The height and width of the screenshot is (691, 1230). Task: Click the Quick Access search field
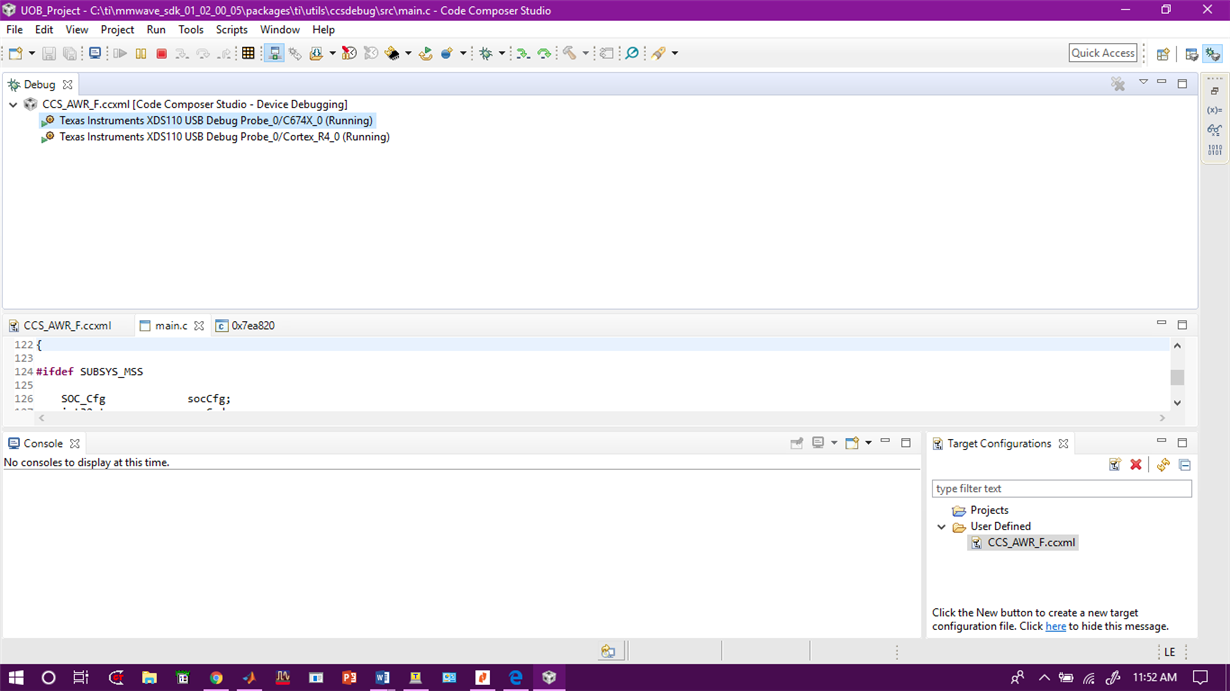click(x=1103, y=53)
